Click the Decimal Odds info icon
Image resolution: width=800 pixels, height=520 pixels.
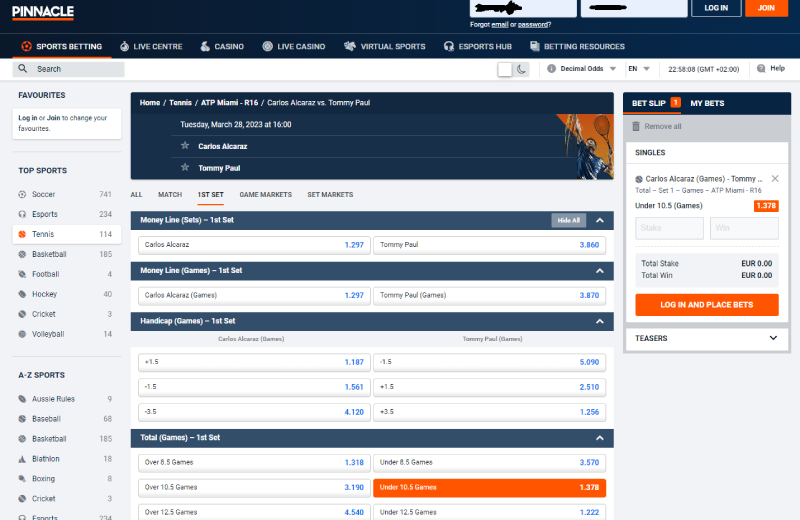point(551,68)
